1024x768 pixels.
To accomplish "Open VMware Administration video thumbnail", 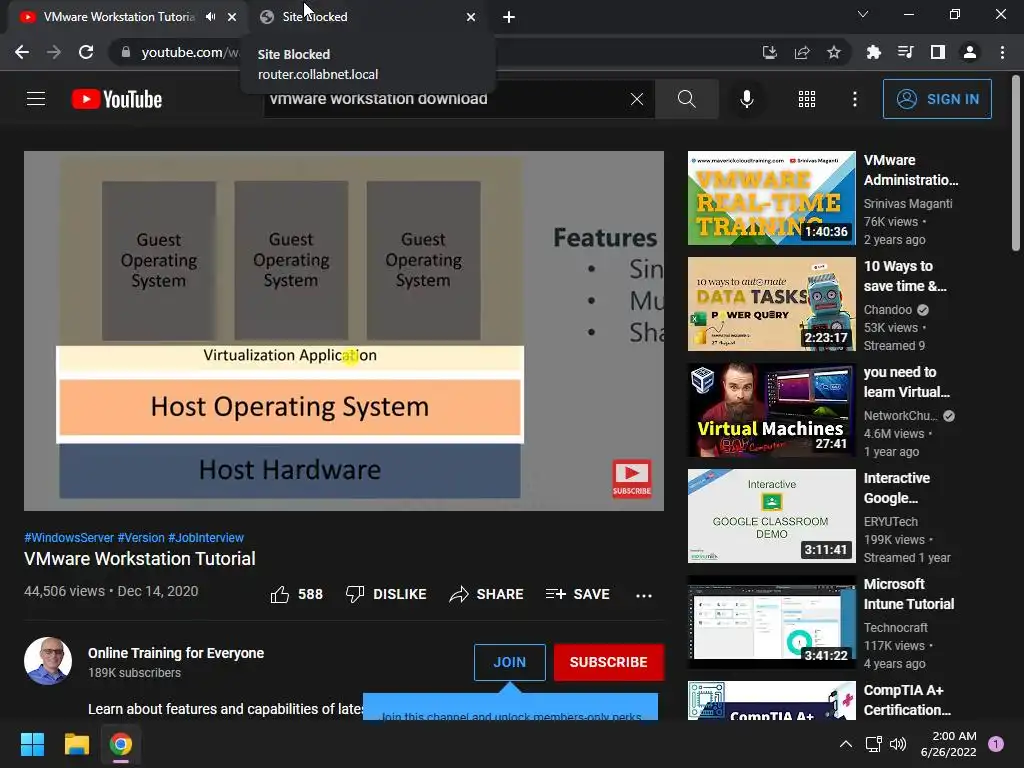I will tap(771, 198).
